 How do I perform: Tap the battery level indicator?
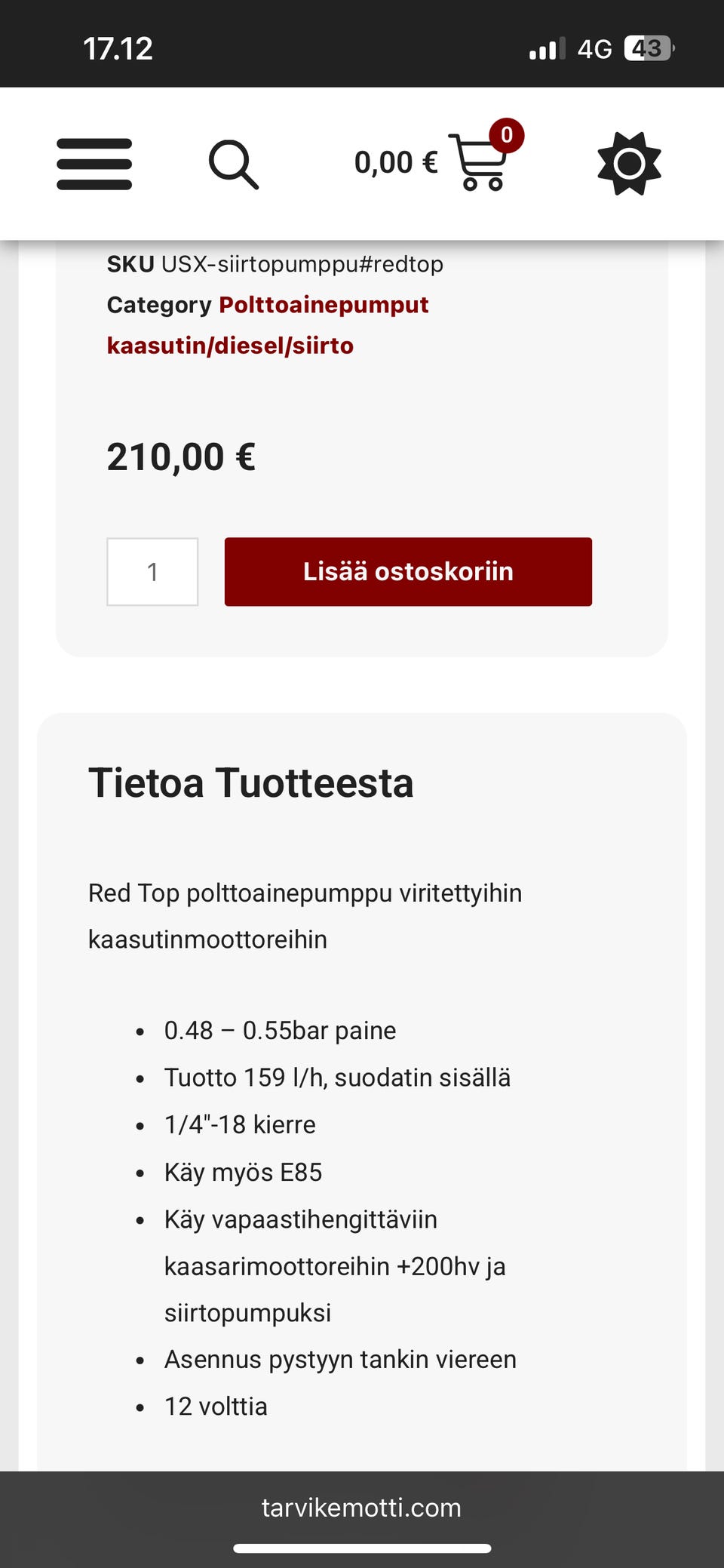point(648,49)
